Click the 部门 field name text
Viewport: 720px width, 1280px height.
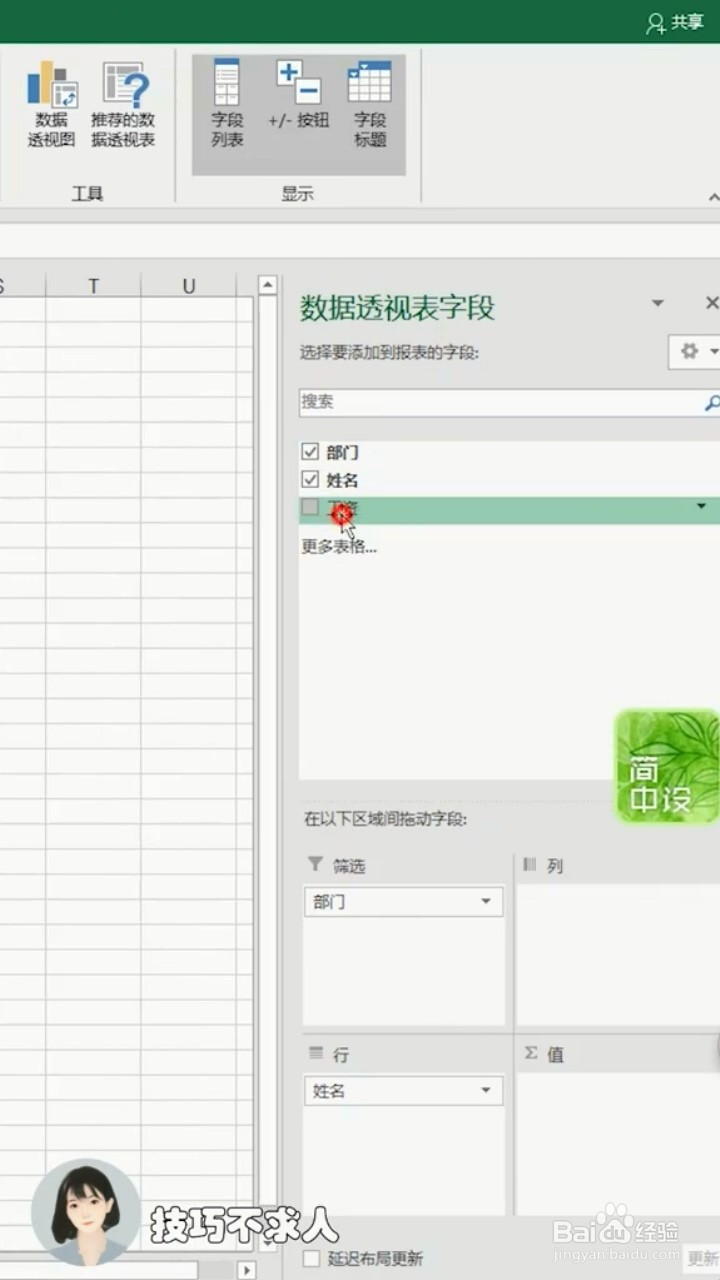pyautogui.click(x=342, y=452)
